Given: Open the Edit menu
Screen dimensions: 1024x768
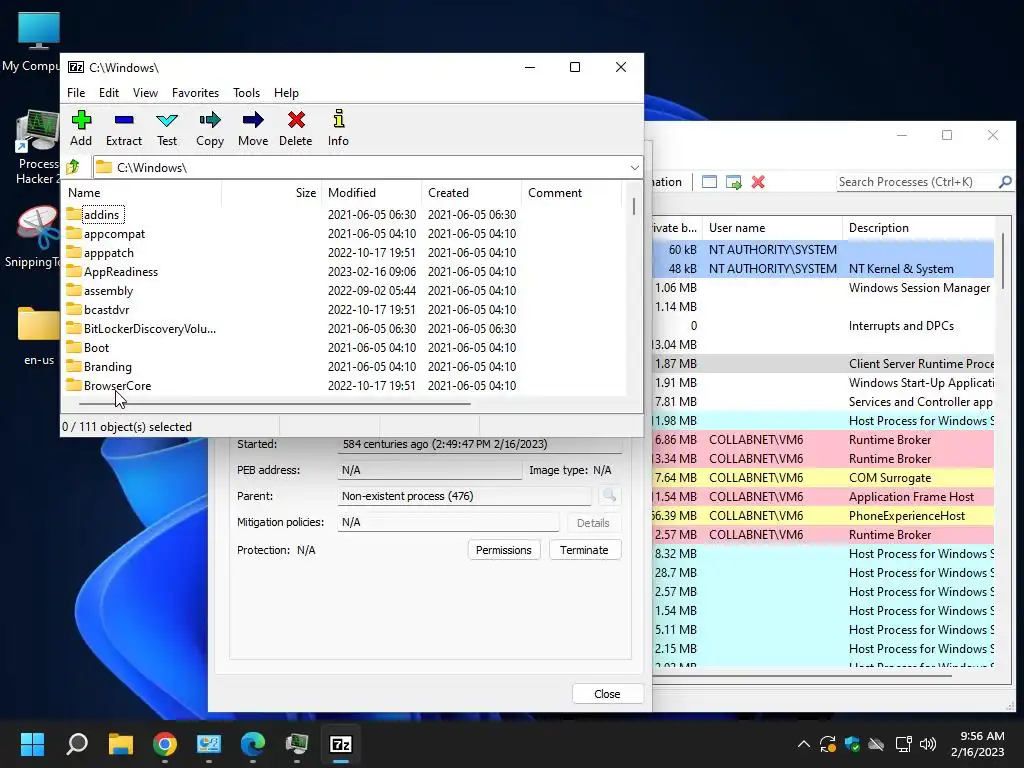Looking at the screenshot, I should (x=108, y=93).
